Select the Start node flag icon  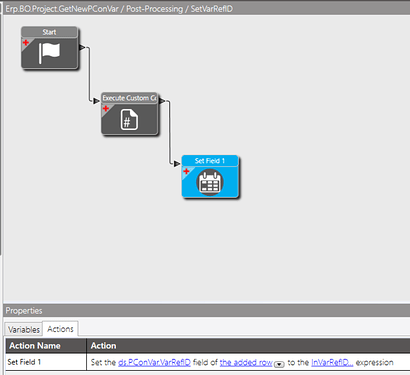coord(50,53)
